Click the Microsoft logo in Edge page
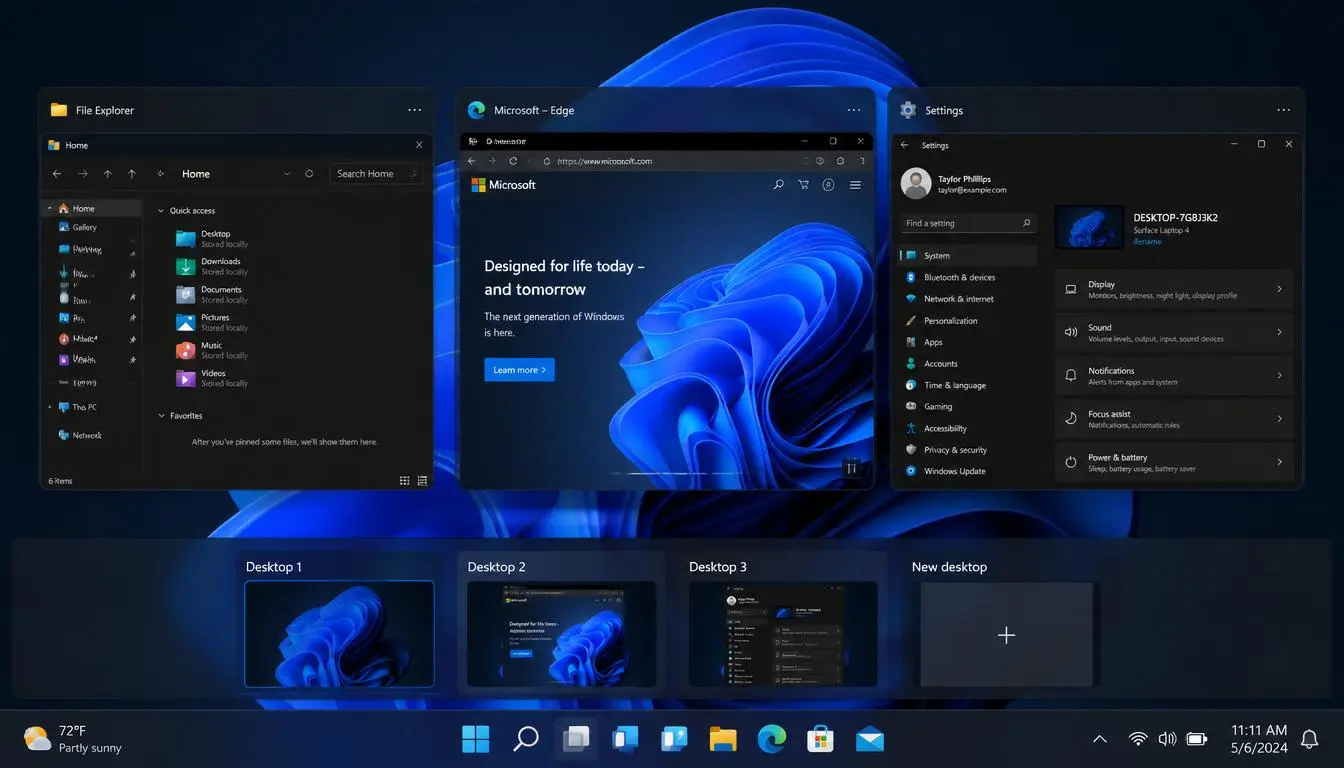 (503, 185)
